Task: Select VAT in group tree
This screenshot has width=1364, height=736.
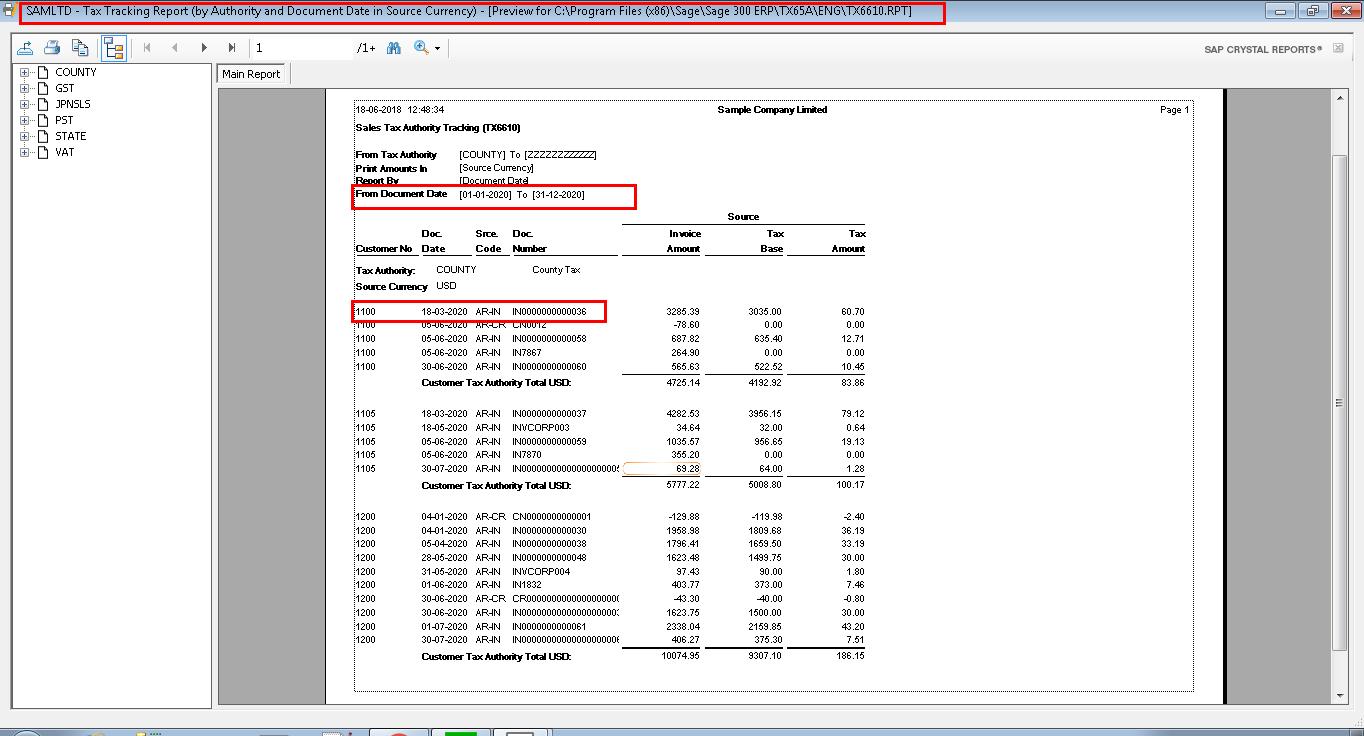Action: coord(65,152)
